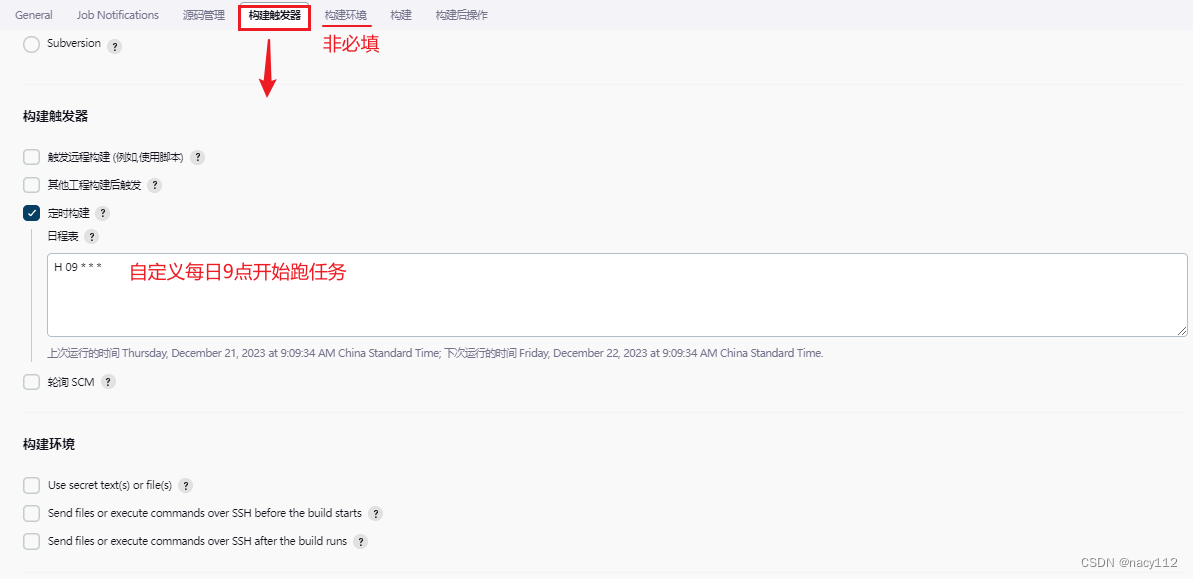Switch to Job Notifications tab
Image resolution: width=1193 pixels, height=579 pixels.
(118, 15)
